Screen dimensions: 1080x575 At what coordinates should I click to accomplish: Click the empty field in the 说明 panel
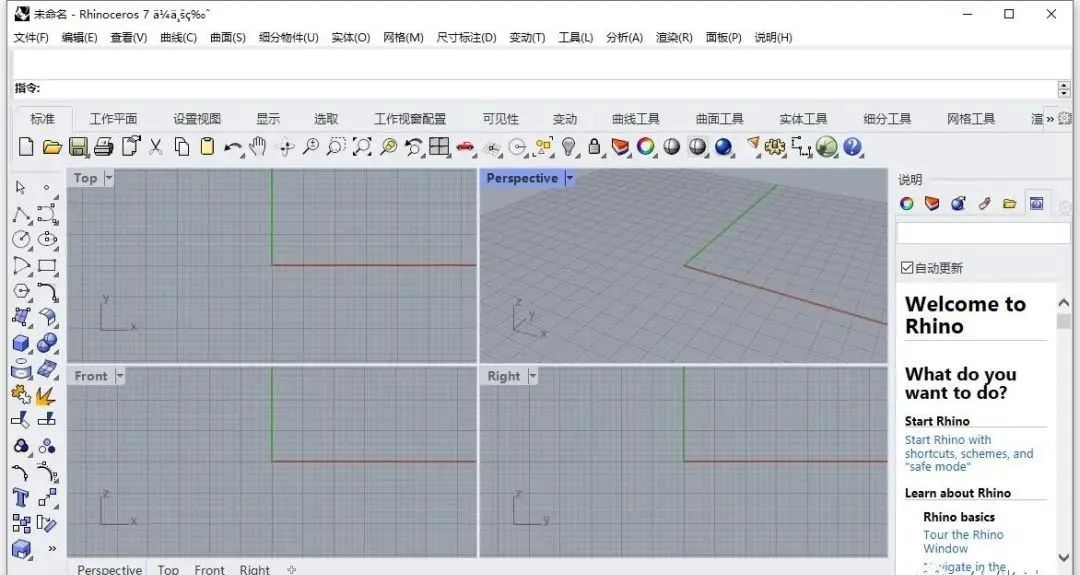(983, 233)
